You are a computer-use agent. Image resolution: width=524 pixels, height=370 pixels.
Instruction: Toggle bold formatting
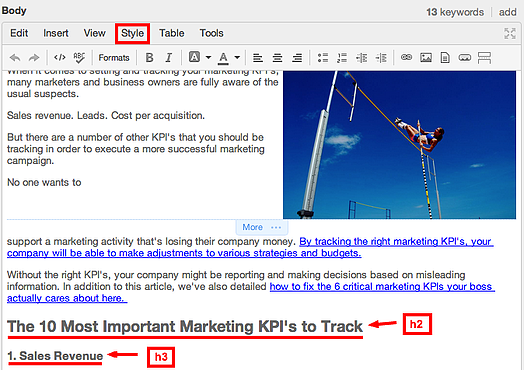[149, 58]
